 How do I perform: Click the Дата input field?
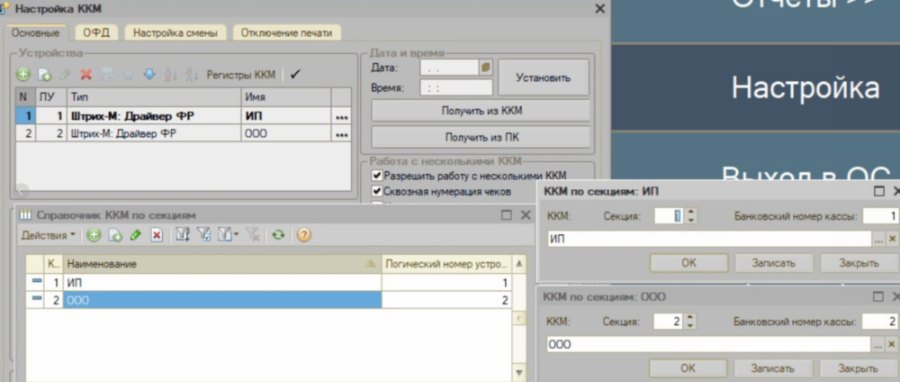(449, 68)
